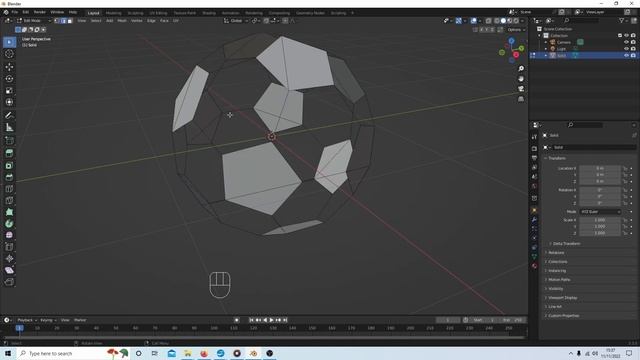Screen dimensions: 640x360
Task: Hide Collection using its eye icon
Action: (x=626, y=36)
